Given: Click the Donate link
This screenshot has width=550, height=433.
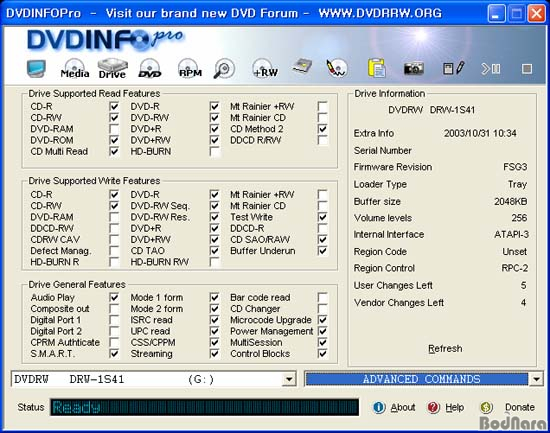Looking at the screenshot, I should tap(520, 407).
